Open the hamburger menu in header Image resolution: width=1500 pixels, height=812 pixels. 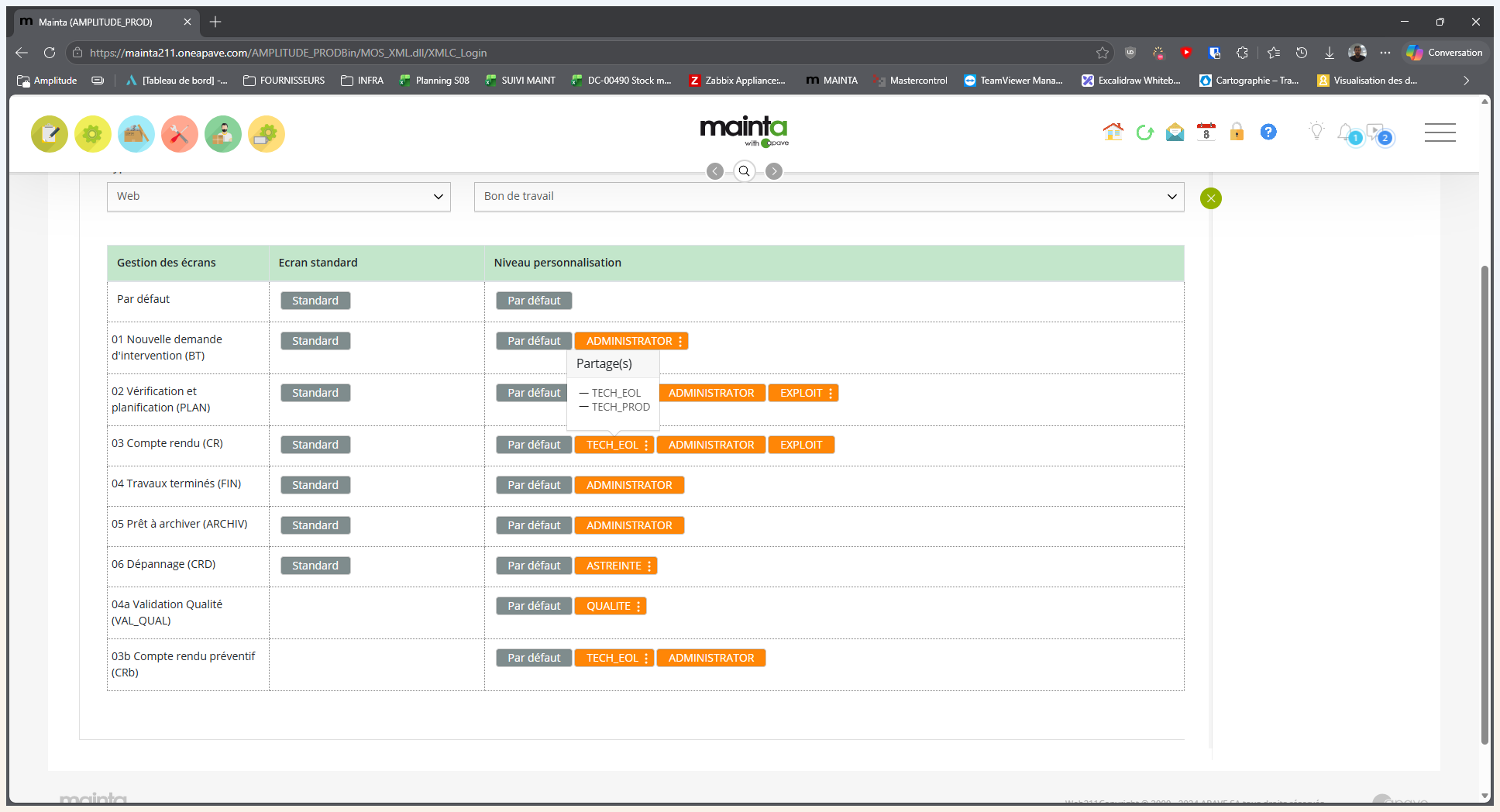(1440, 132)
